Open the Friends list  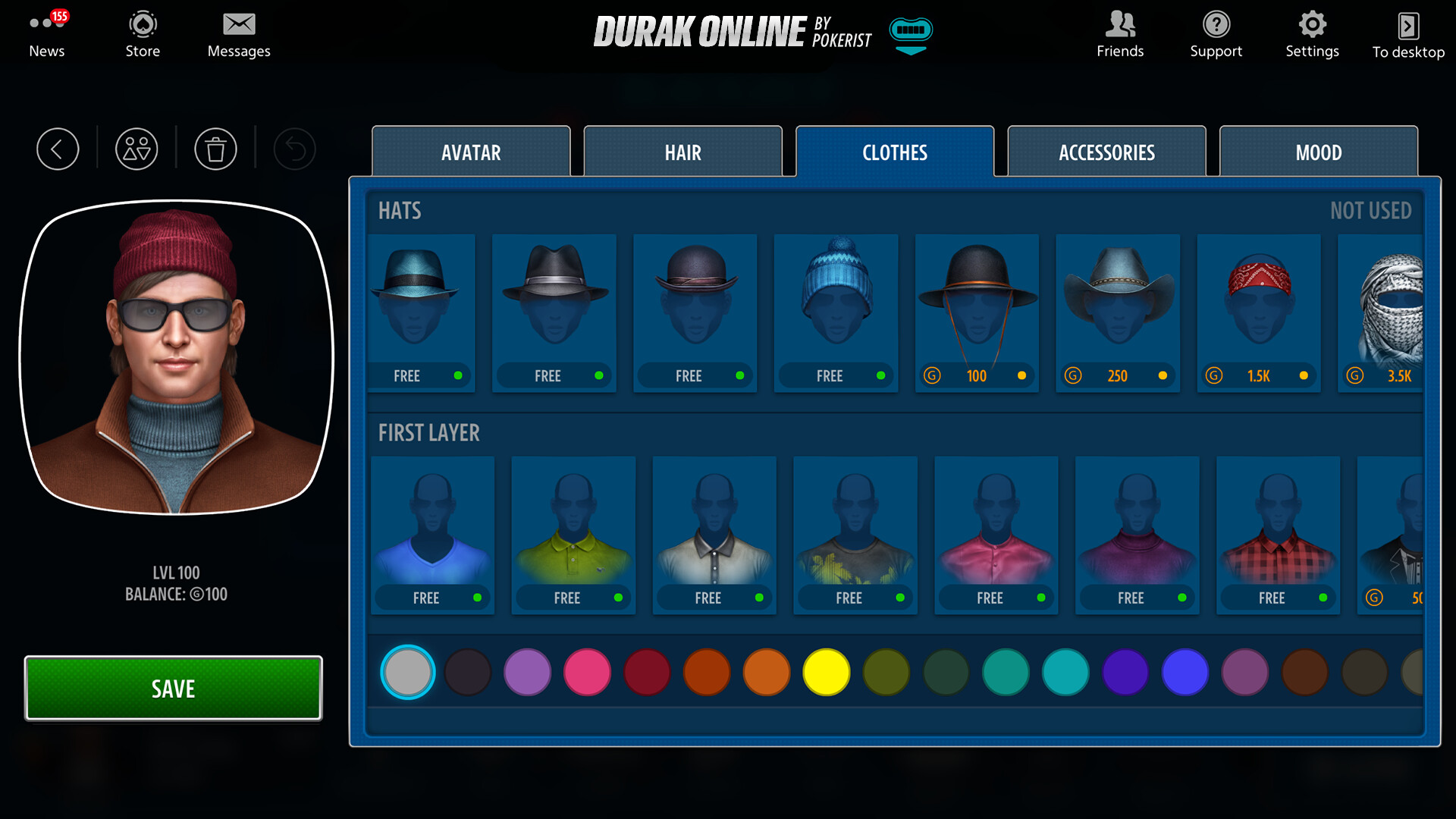(1119, 33)
